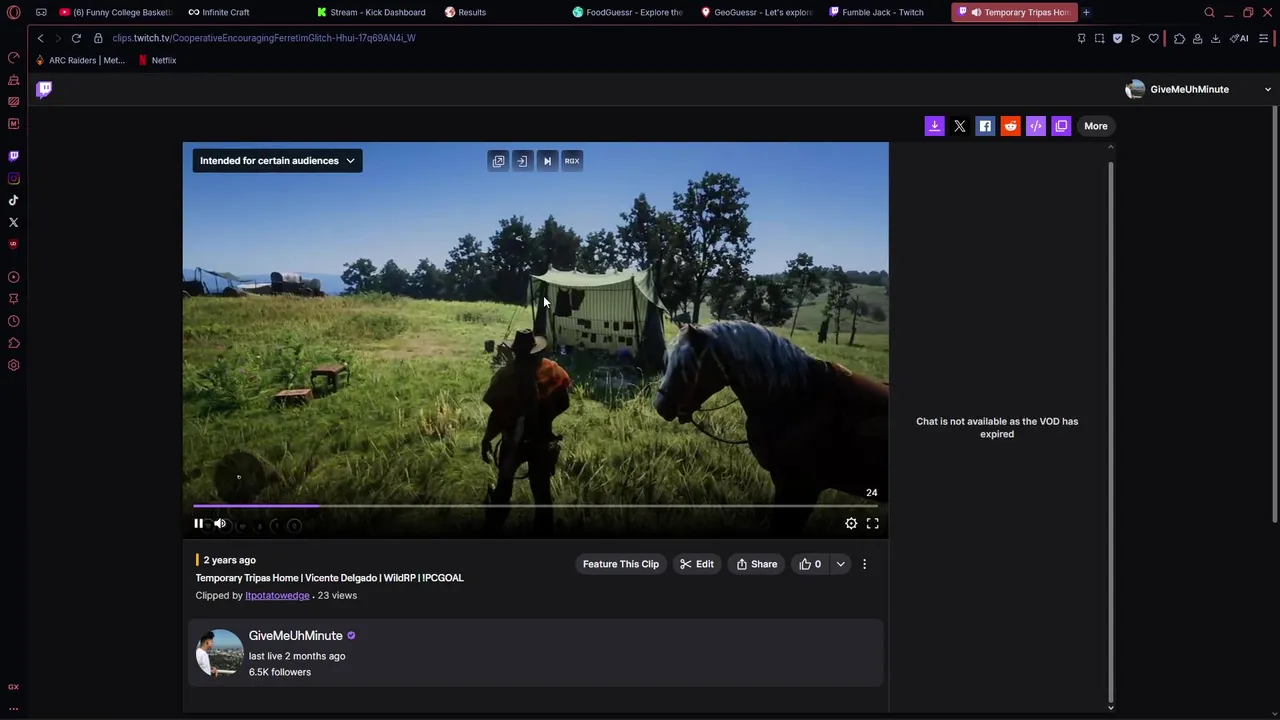Search tabs with magnifier icon
Screen dimensions: 1280x720
(1209, 12)
